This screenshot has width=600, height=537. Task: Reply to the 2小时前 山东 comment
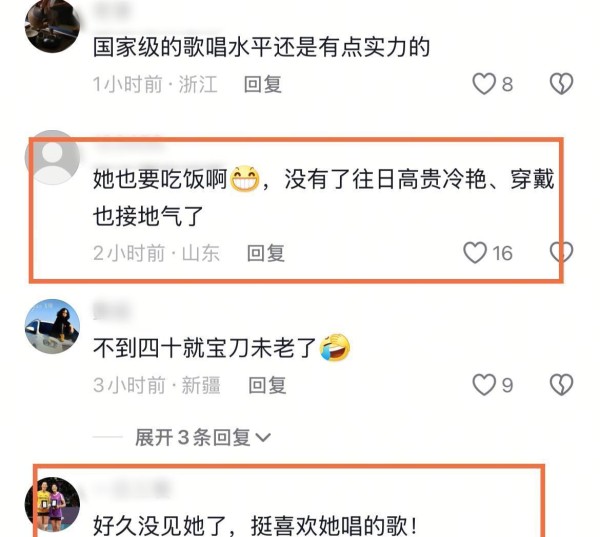pyautogui.click(x=266, y=253)
